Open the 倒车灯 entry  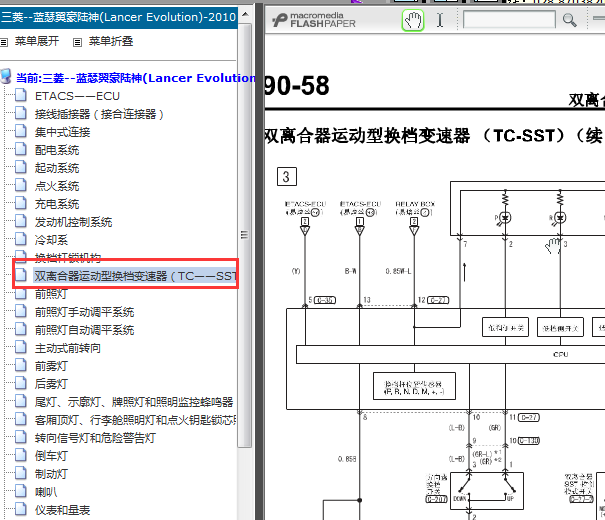coord(51,456)
